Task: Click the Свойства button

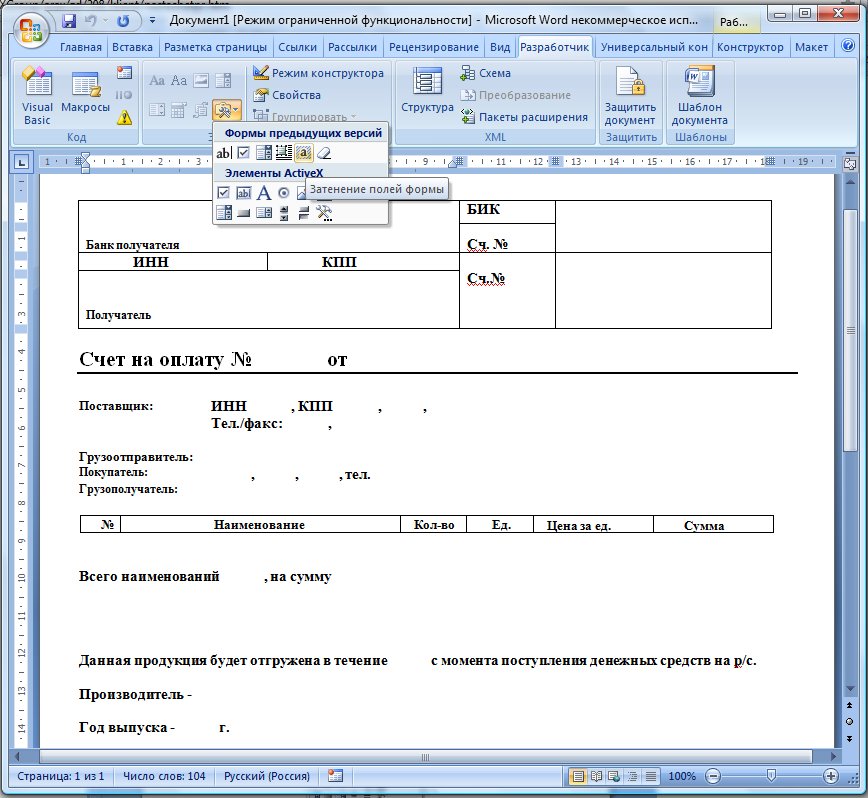Action: click(288, 95)
